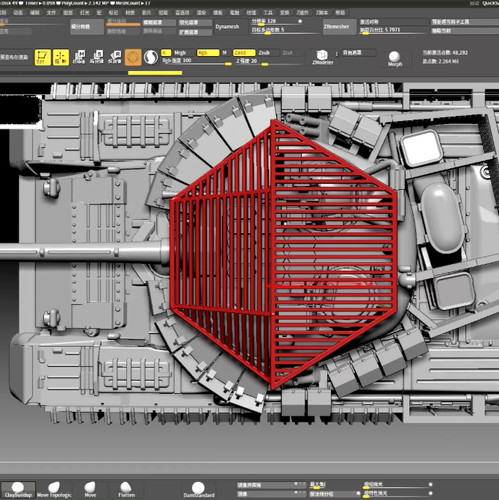The image size is (499, 500).
Task: Select the Morph brush icon
Action: click(x=395, y=58)
